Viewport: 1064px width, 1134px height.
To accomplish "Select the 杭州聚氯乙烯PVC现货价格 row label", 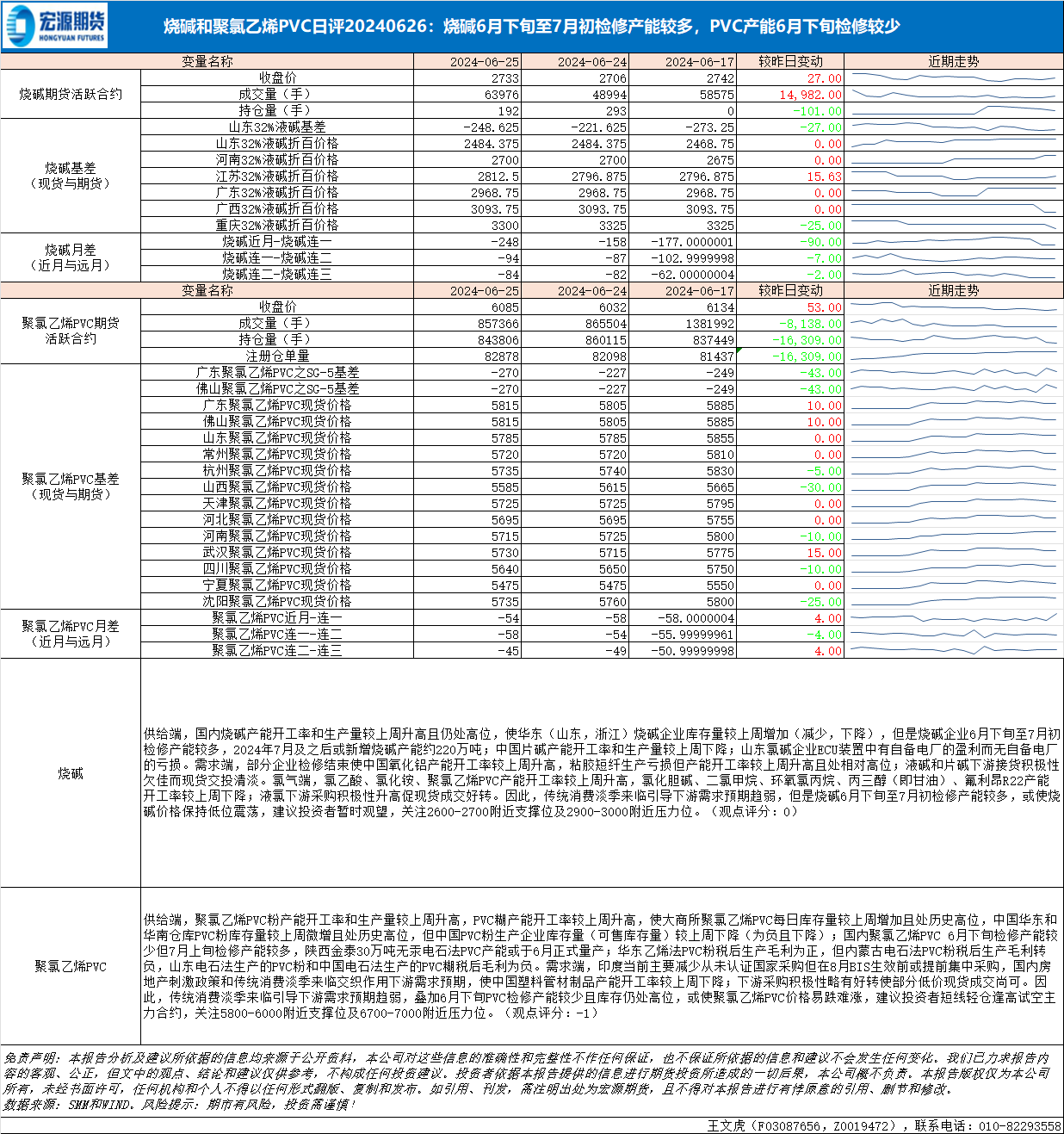I will (x=276, y=471).
